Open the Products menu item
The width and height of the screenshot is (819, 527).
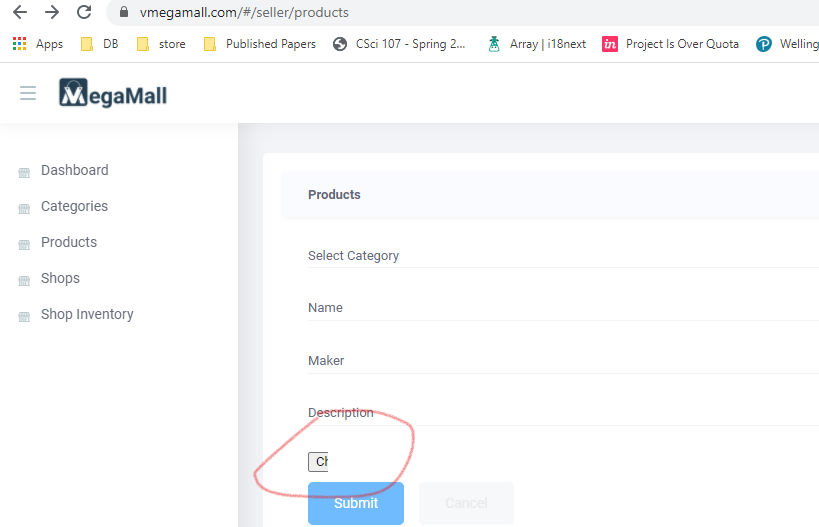(x=69, y=242)
